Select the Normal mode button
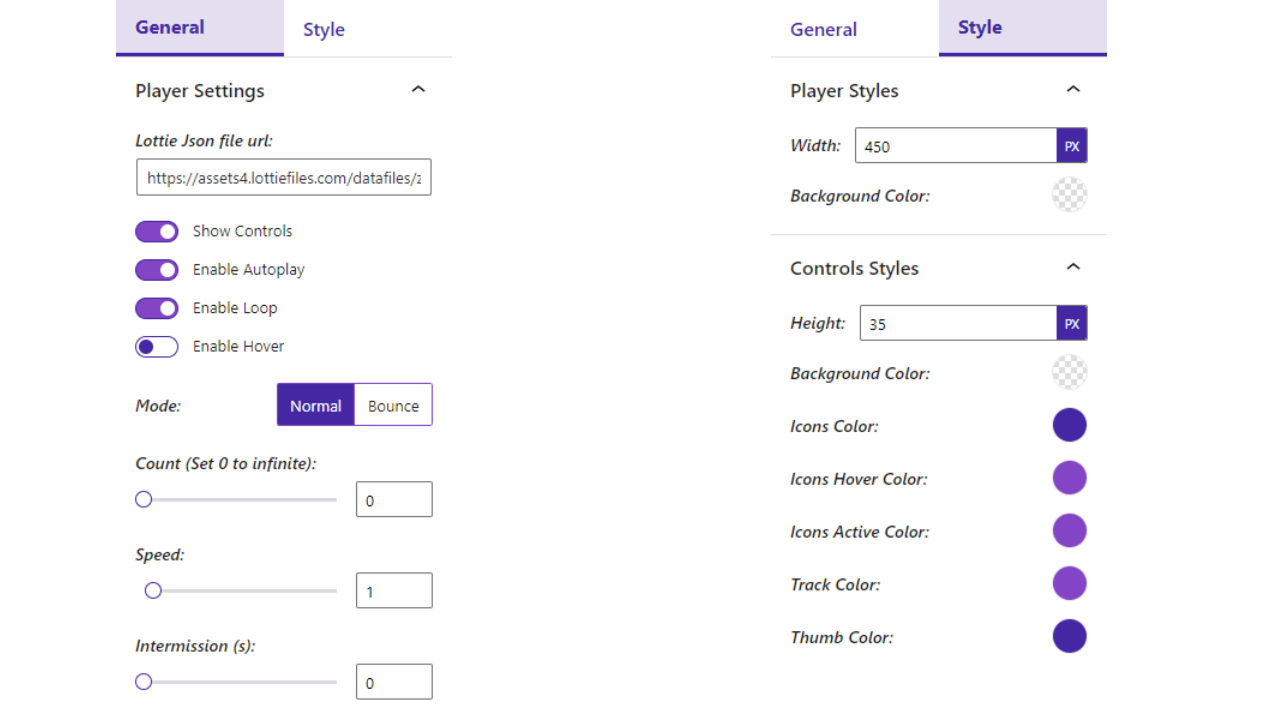1280x720 pixels. tap(316, 405)
